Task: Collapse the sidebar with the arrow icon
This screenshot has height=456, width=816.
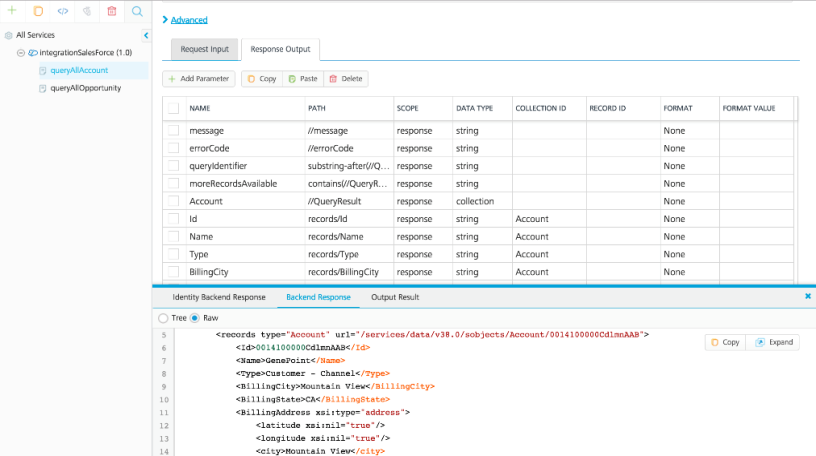Action: click(x=146, y=35)
